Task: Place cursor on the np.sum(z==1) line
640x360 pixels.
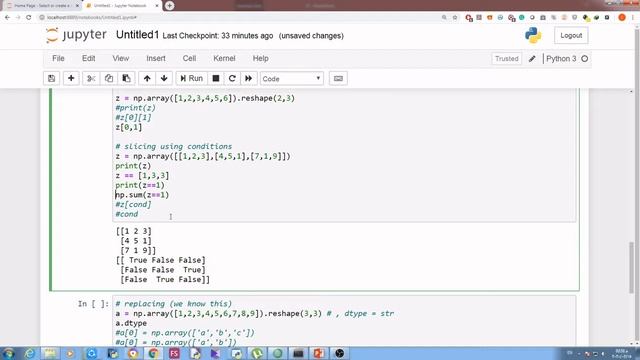Action: pyautogui.click(x=142, y=195)
